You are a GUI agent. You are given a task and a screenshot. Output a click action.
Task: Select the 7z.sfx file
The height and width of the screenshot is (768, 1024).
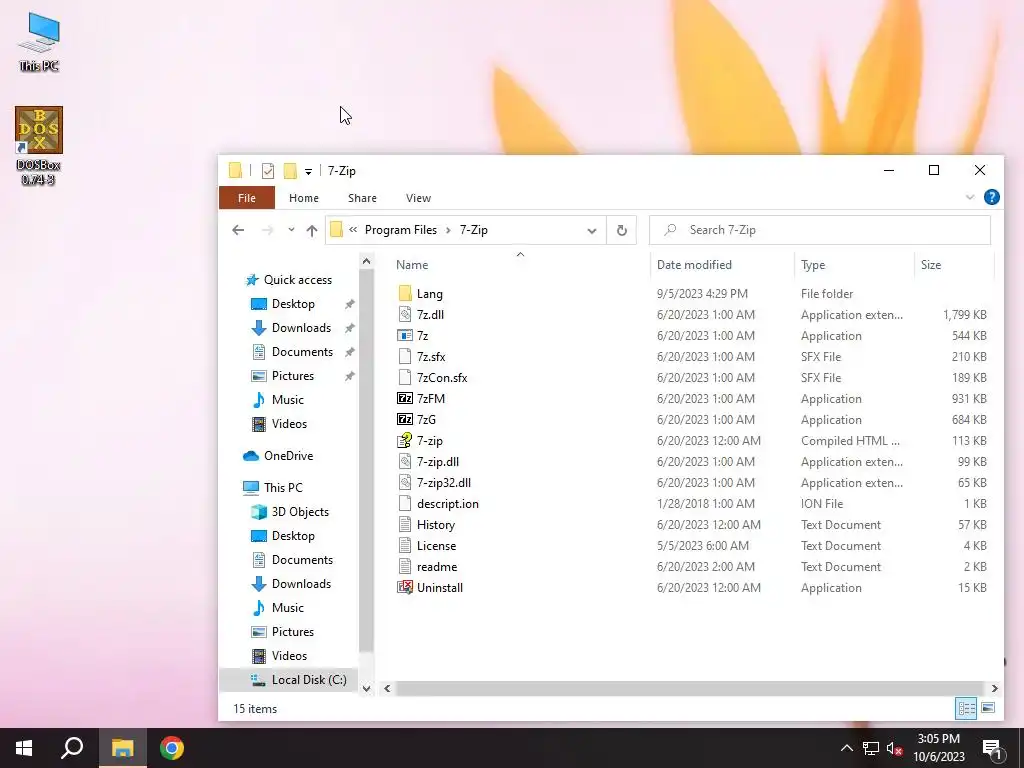tap(431, 357)
